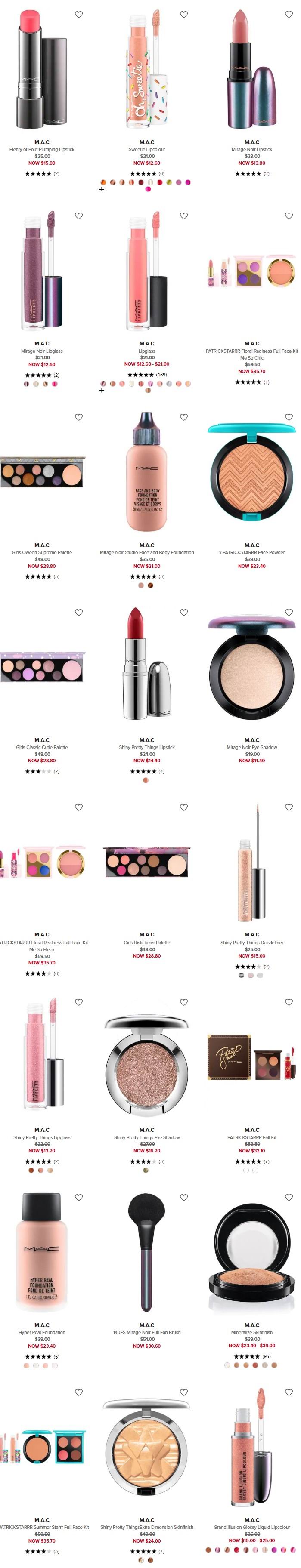Screen dimensions: 301x1568
Task: Choose first shade swatch of Grand Illusion Lipcolour
Action: pos(208,1550)
